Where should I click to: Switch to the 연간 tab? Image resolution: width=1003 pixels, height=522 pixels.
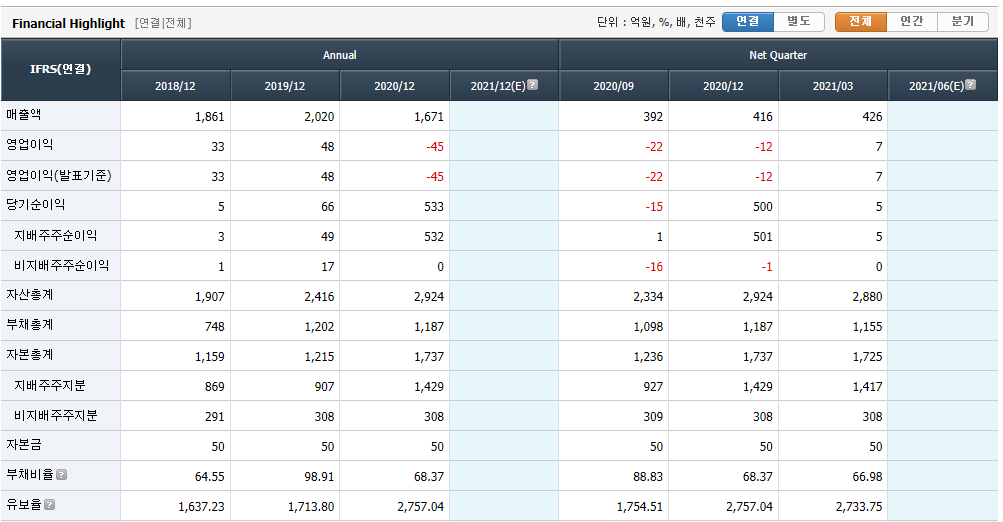pyautogui.click(x=912, y=22)
